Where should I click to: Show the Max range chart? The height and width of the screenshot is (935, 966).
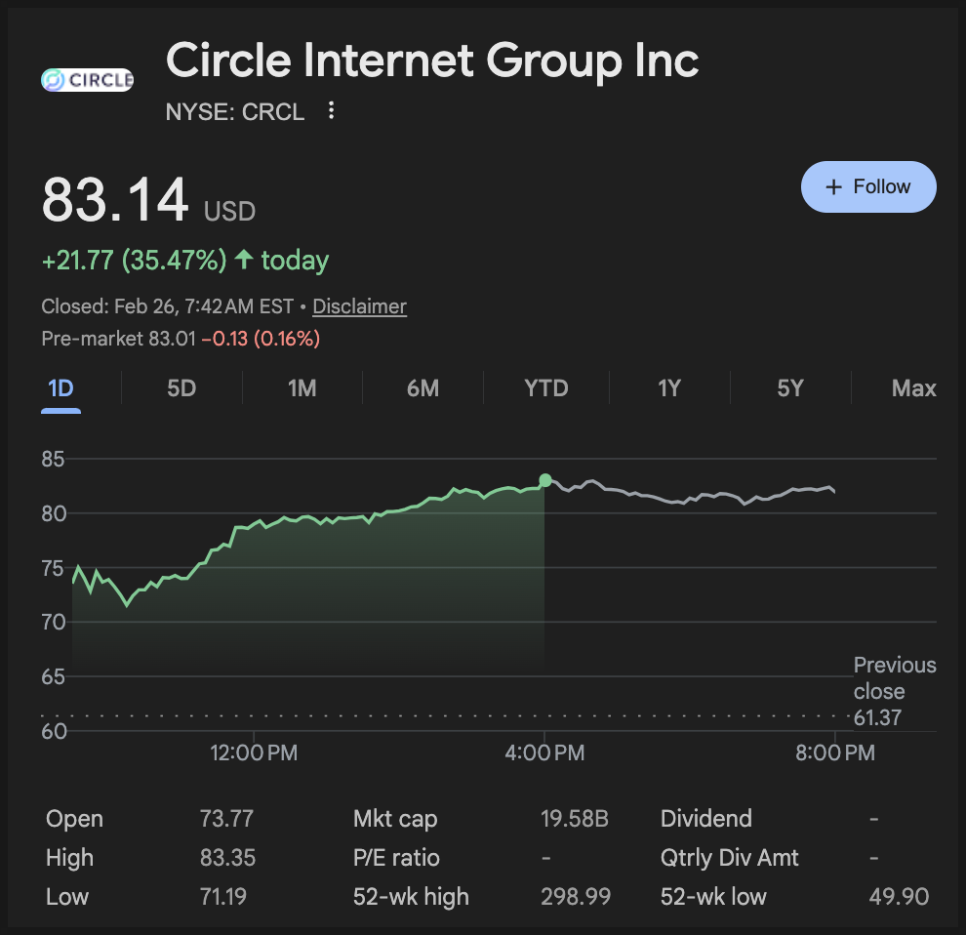(913, 388)
